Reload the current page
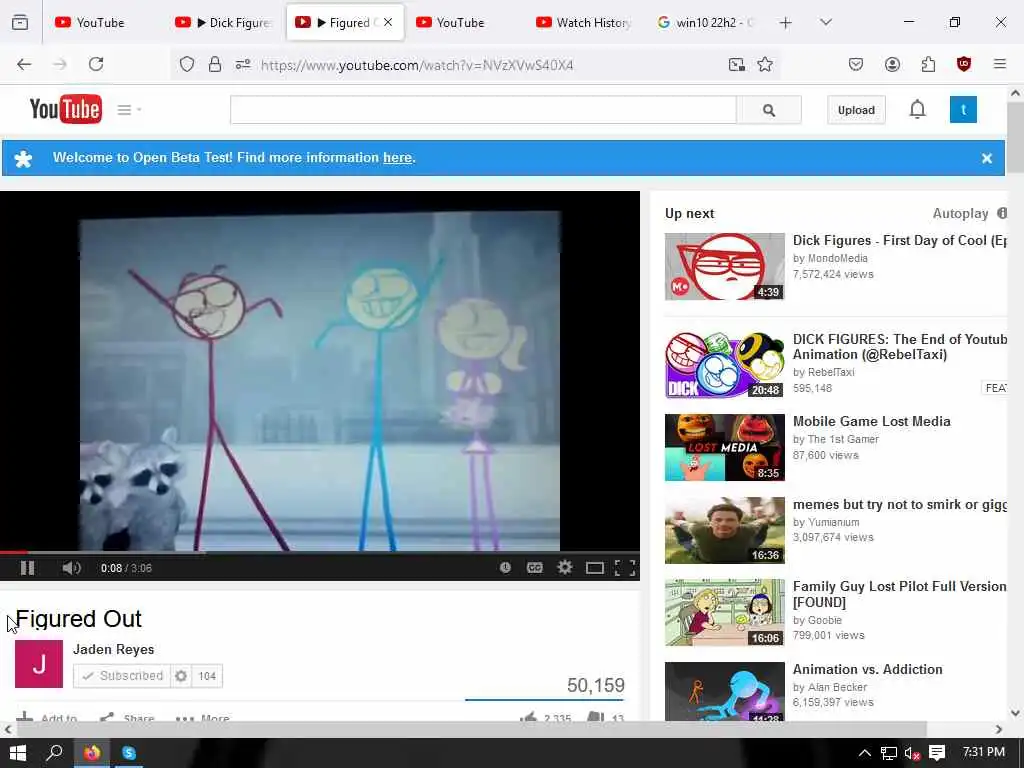The height and width of the screenshot is (768, 1024). [x=96, y=64]
